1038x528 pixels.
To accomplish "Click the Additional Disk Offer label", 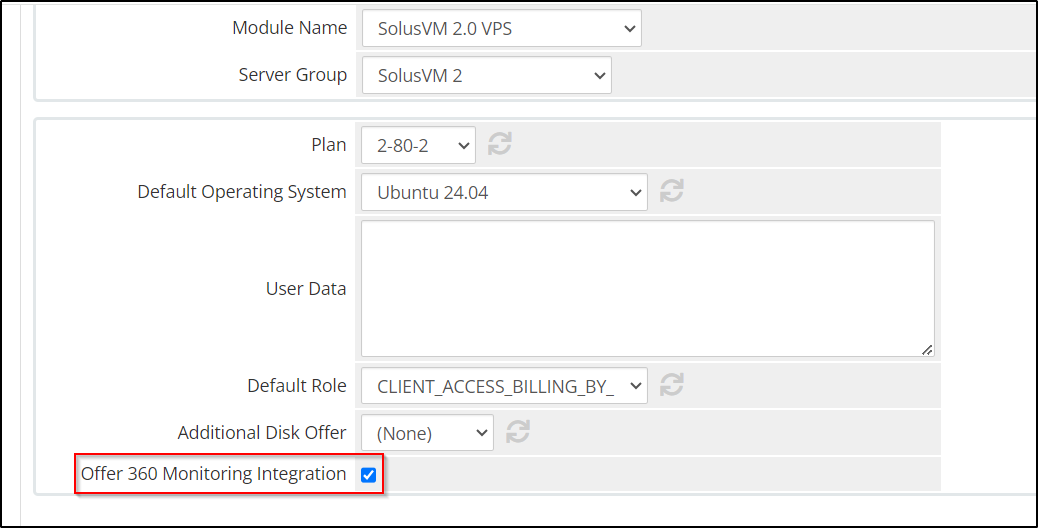I will click(261, 432).
